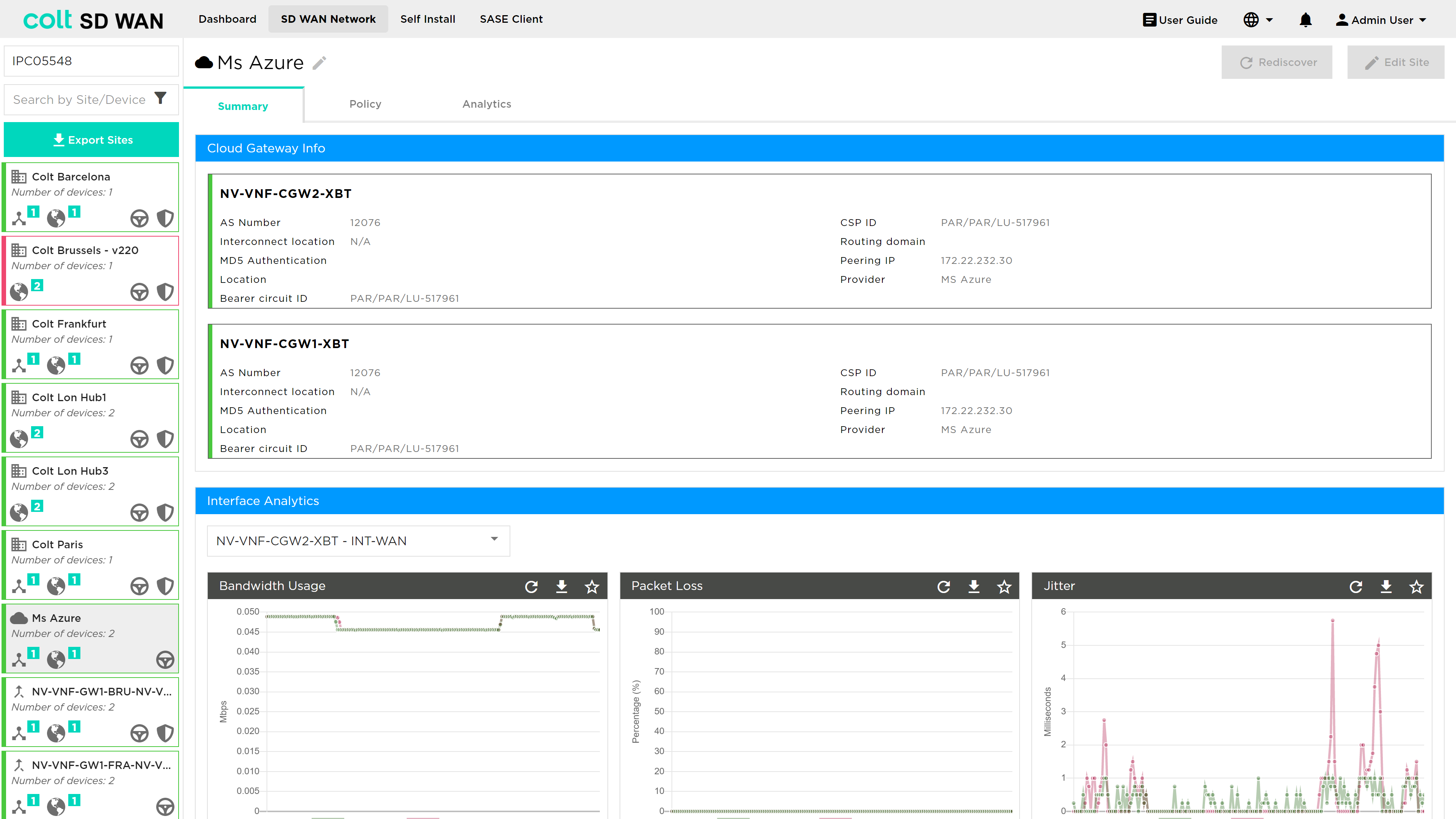Screen dimensions: 1456x819
Task: Star the Packet Loss chart
Action: 1004,587
